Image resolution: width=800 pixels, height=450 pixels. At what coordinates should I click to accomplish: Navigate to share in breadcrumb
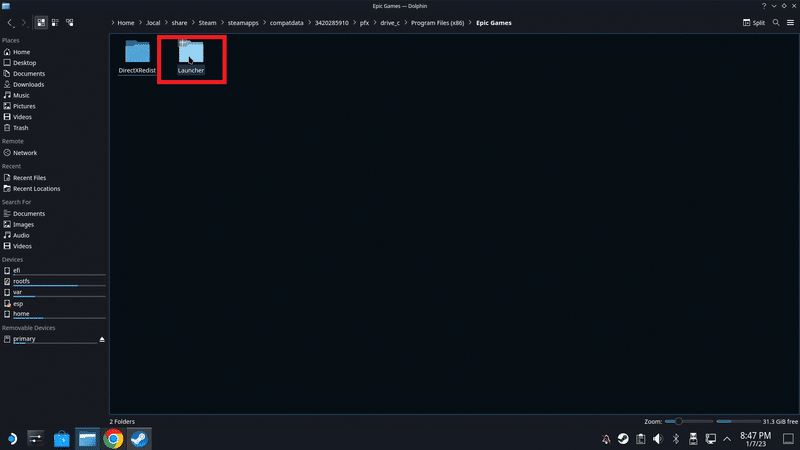pos(179,22)
